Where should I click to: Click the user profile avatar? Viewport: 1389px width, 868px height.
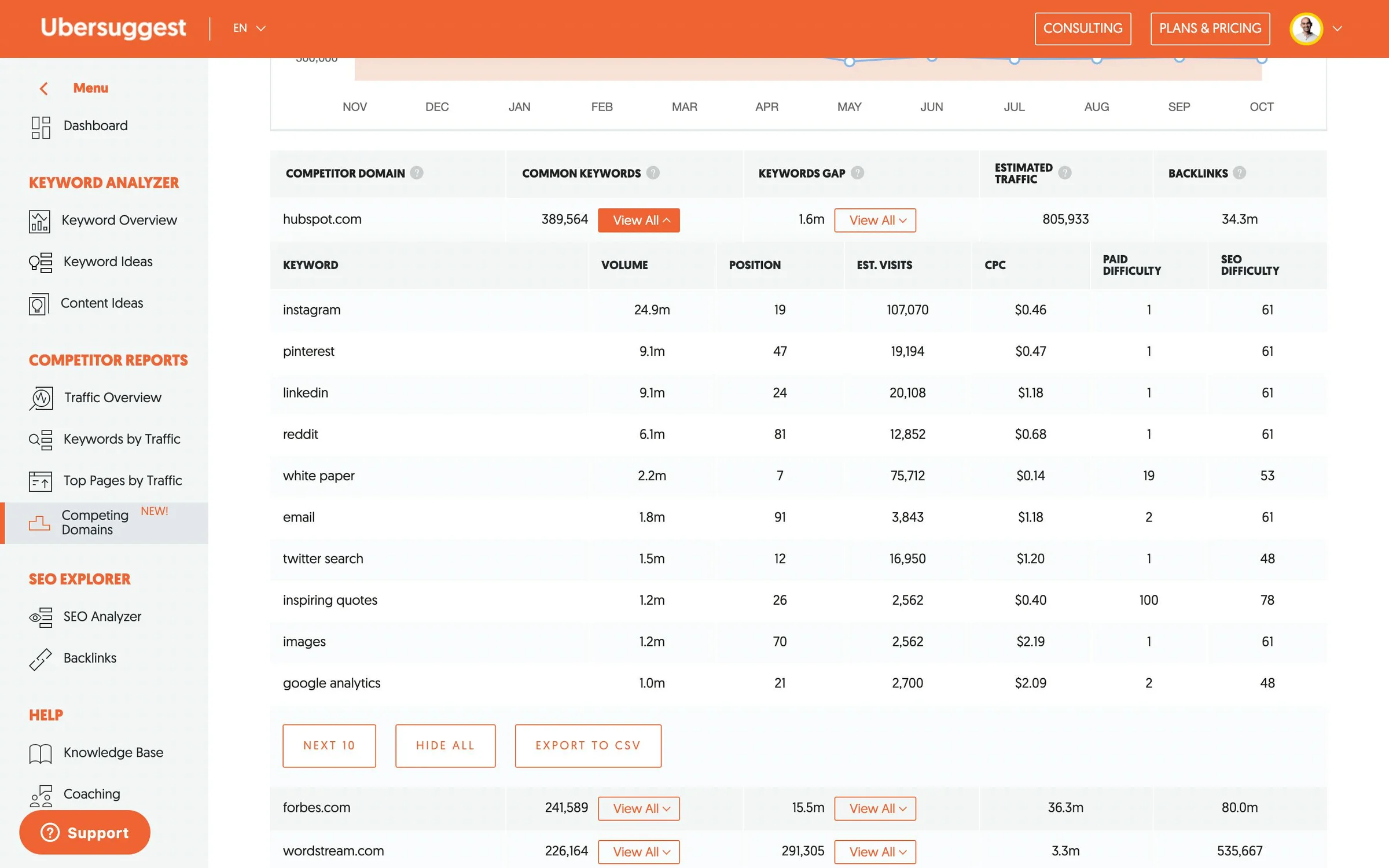[1306, 28]
